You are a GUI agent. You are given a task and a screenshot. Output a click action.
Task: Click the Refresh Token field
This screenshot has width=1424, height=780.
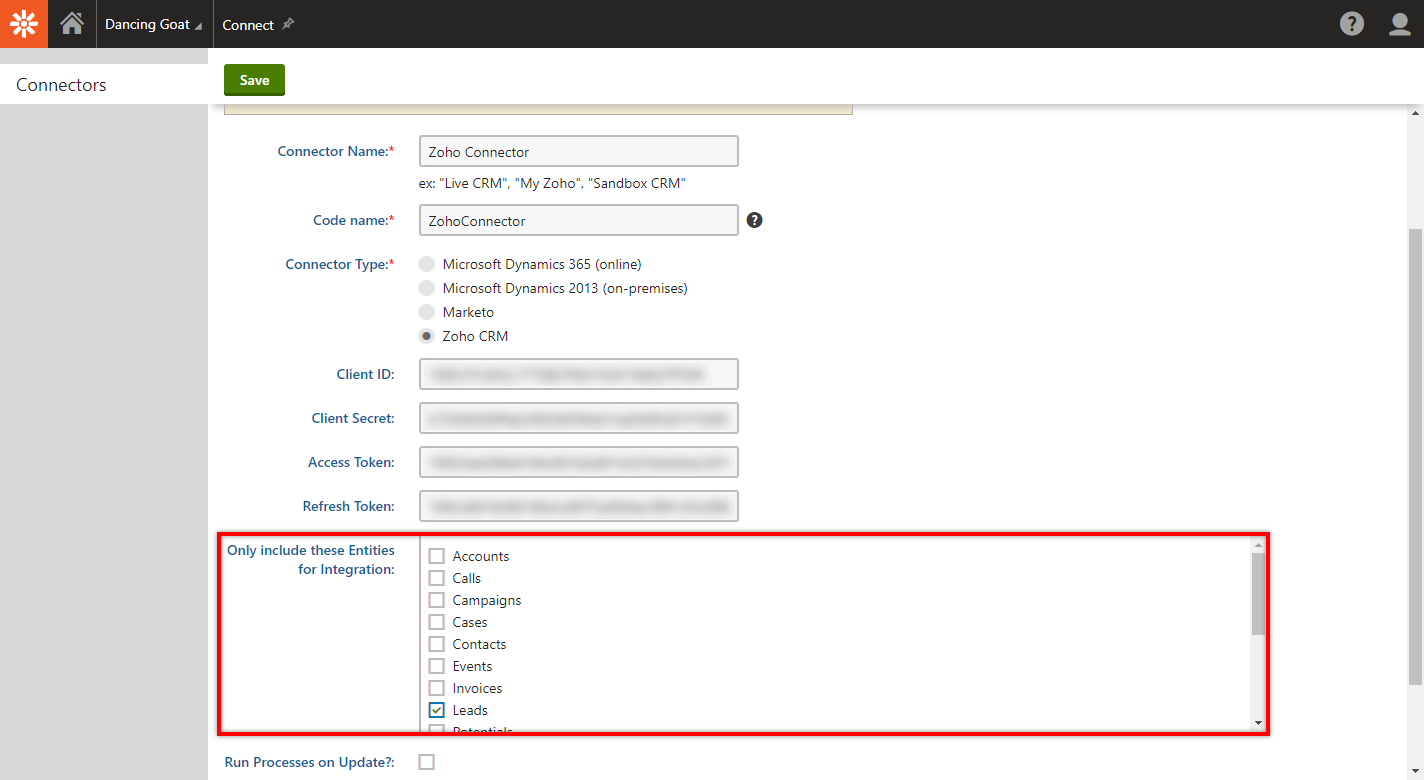(579, 506)
